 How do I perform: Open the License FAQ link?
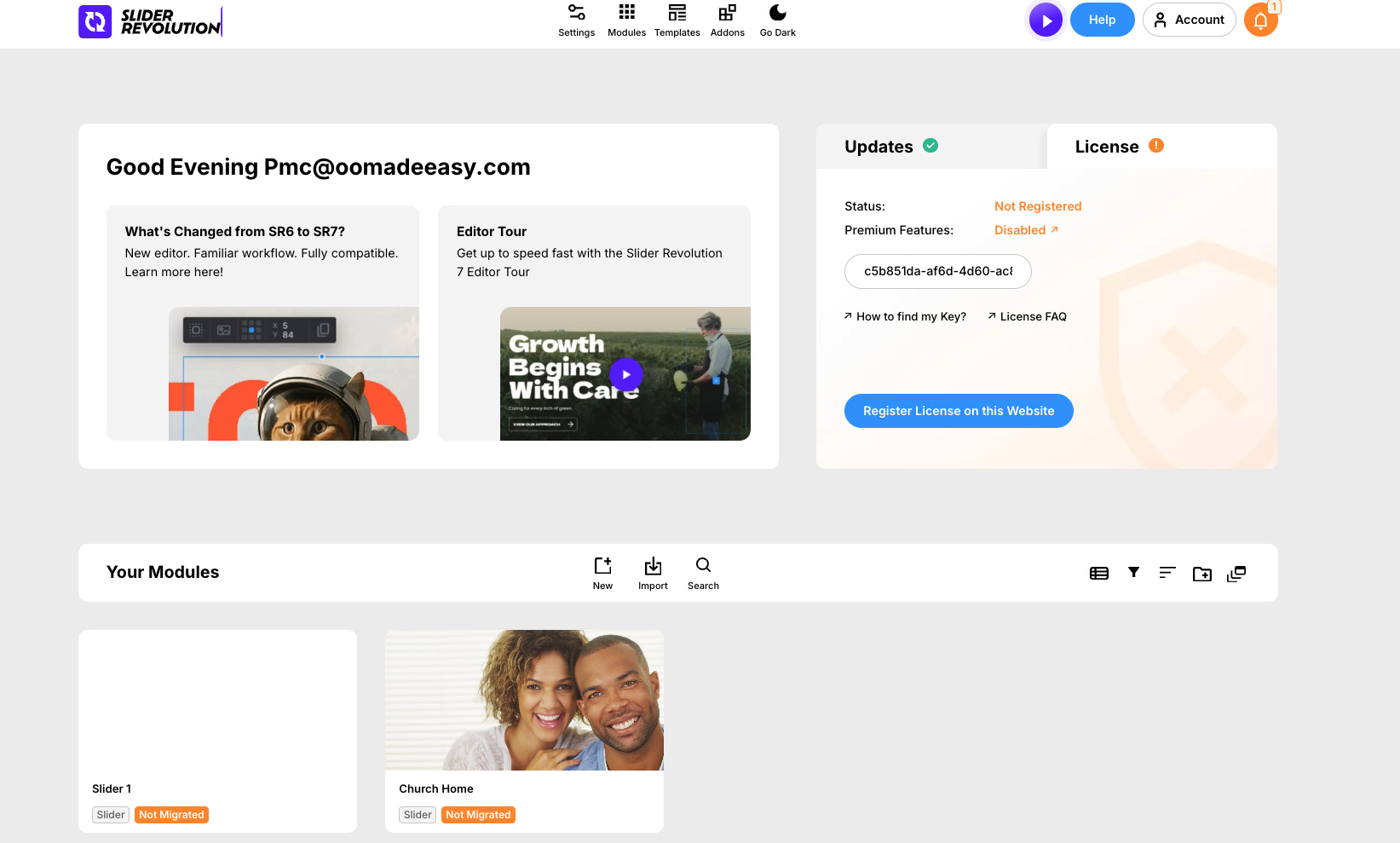1033,316
